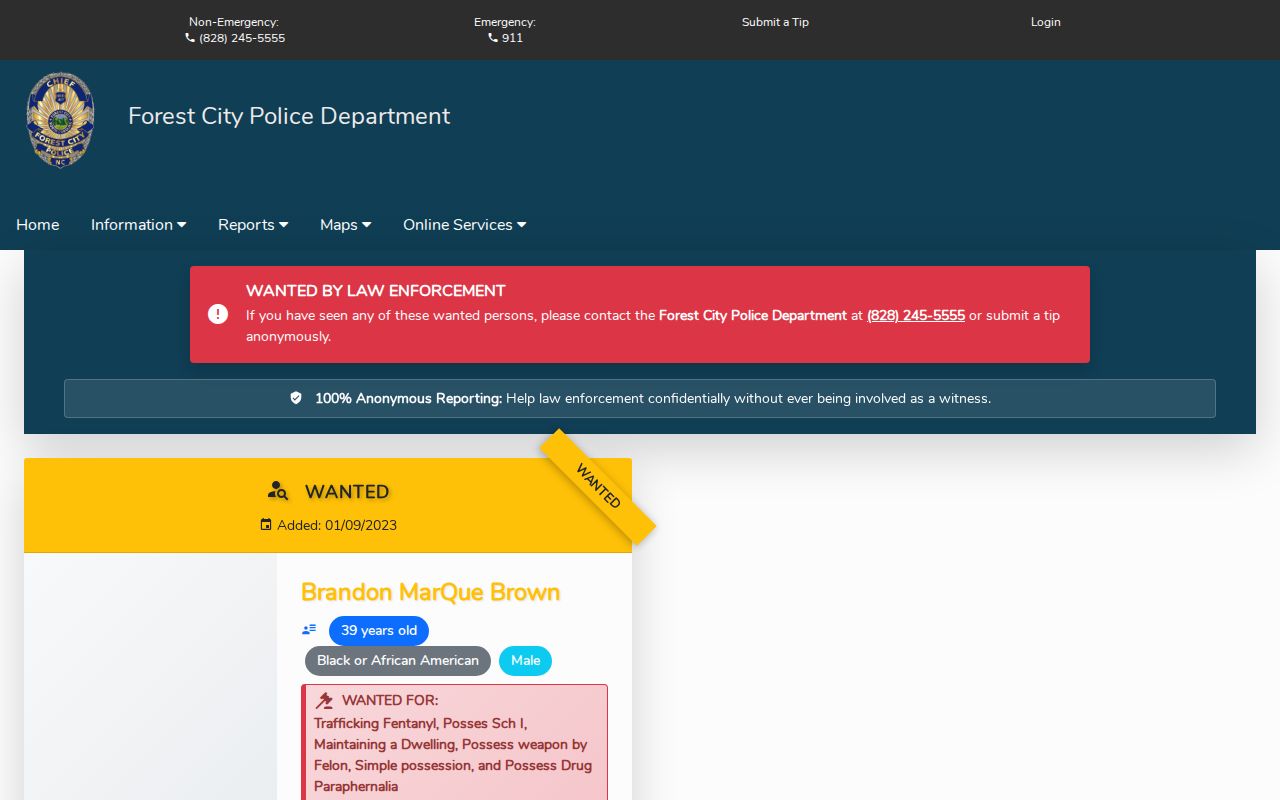Click the Added: 01/09/2023 date text
This screenshot has width=1280, height=800.
pos(337,525)
